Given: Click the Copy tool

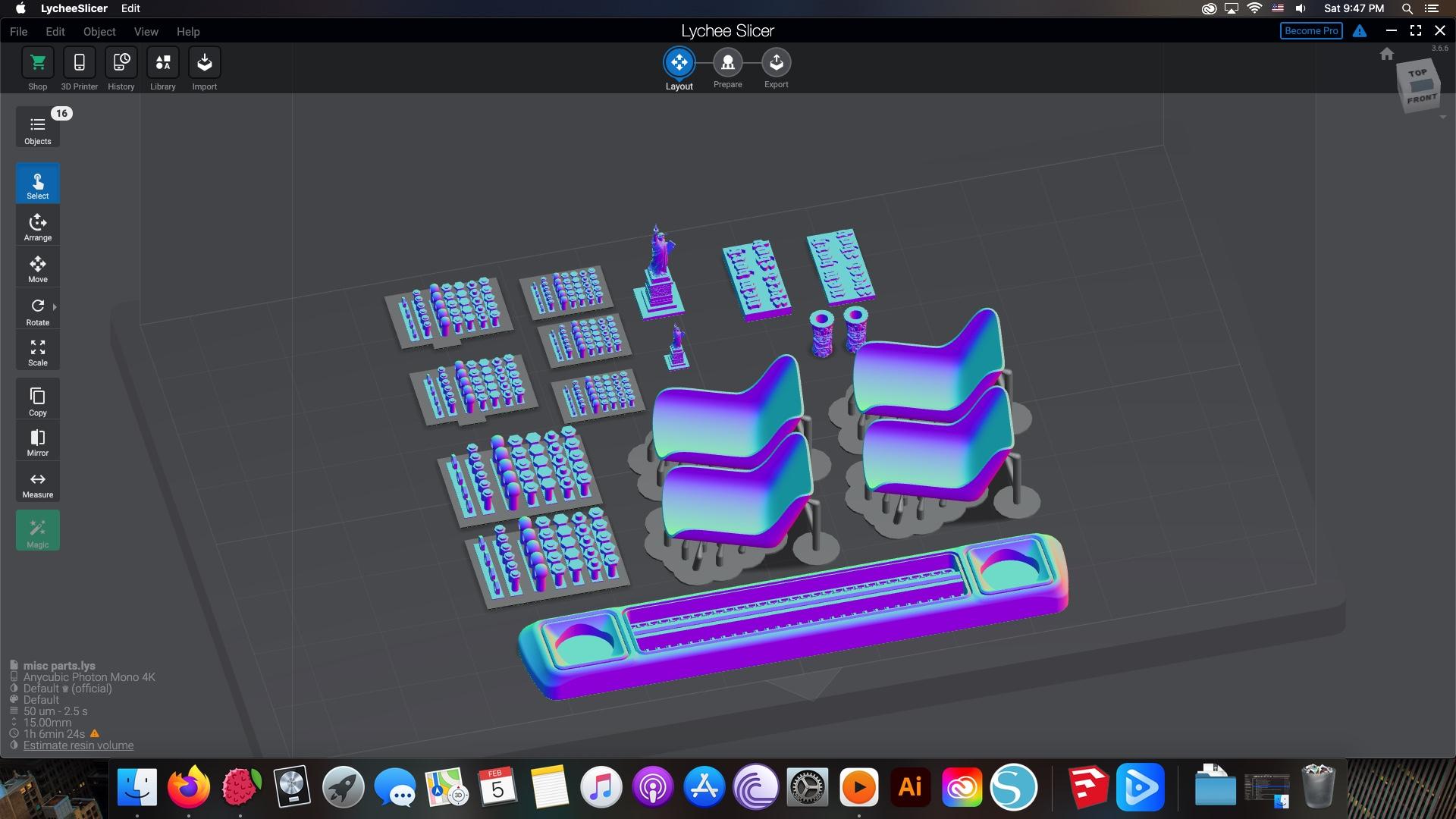Looking at the screenshot, I should pos(37,400).
